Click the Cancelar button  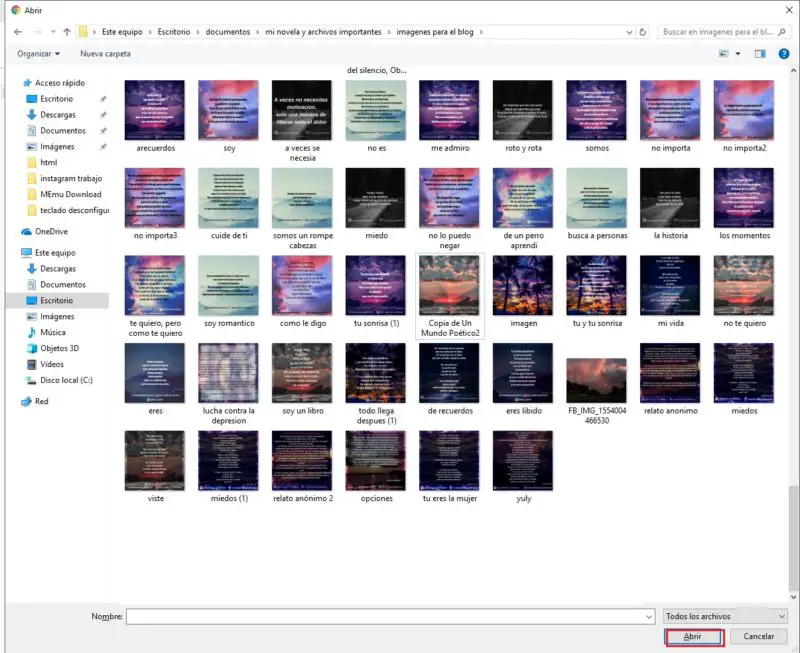click(x=758, y=636)
